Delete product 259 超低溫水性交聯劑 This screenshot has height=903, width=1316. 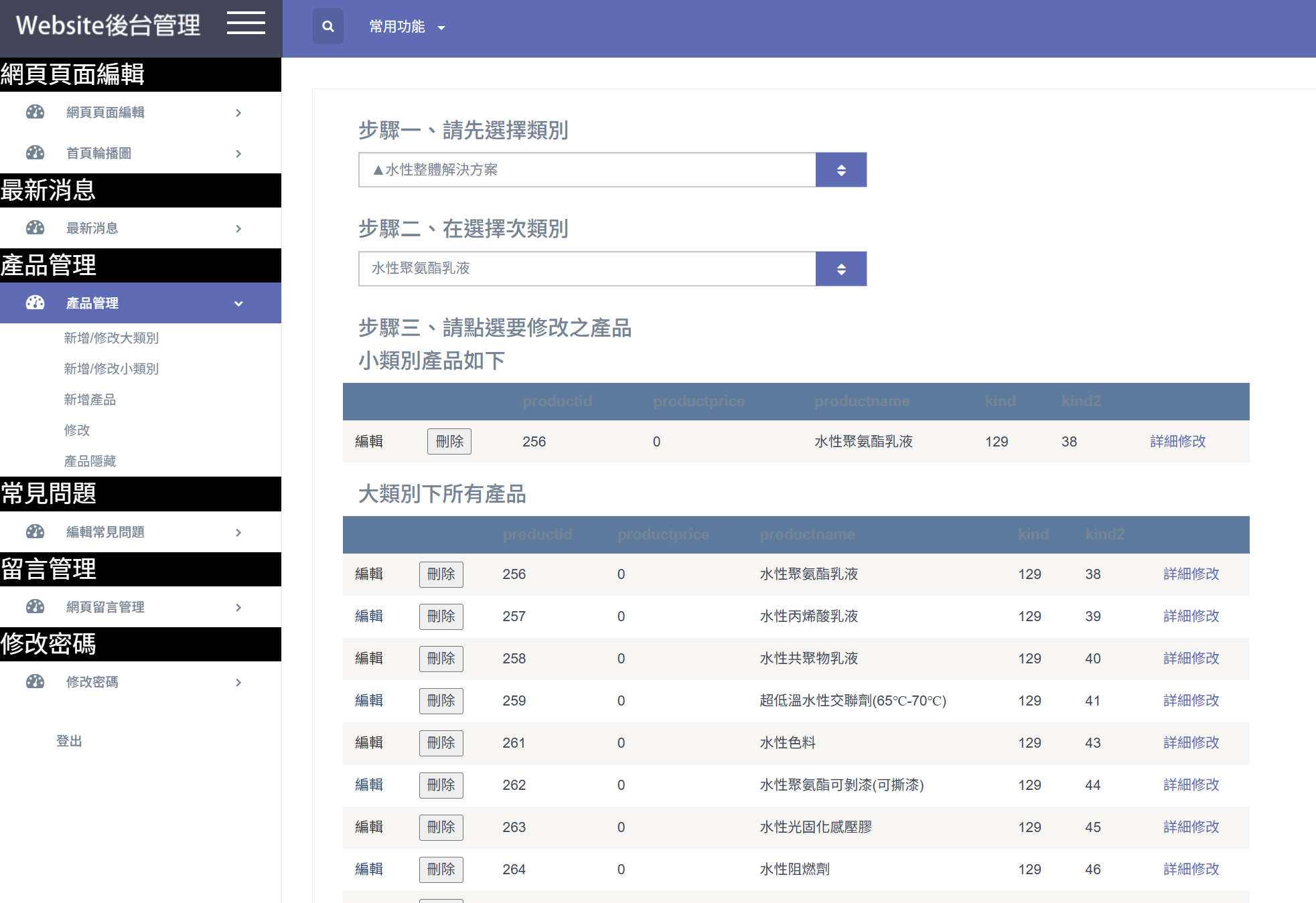(x=441, y=701)
